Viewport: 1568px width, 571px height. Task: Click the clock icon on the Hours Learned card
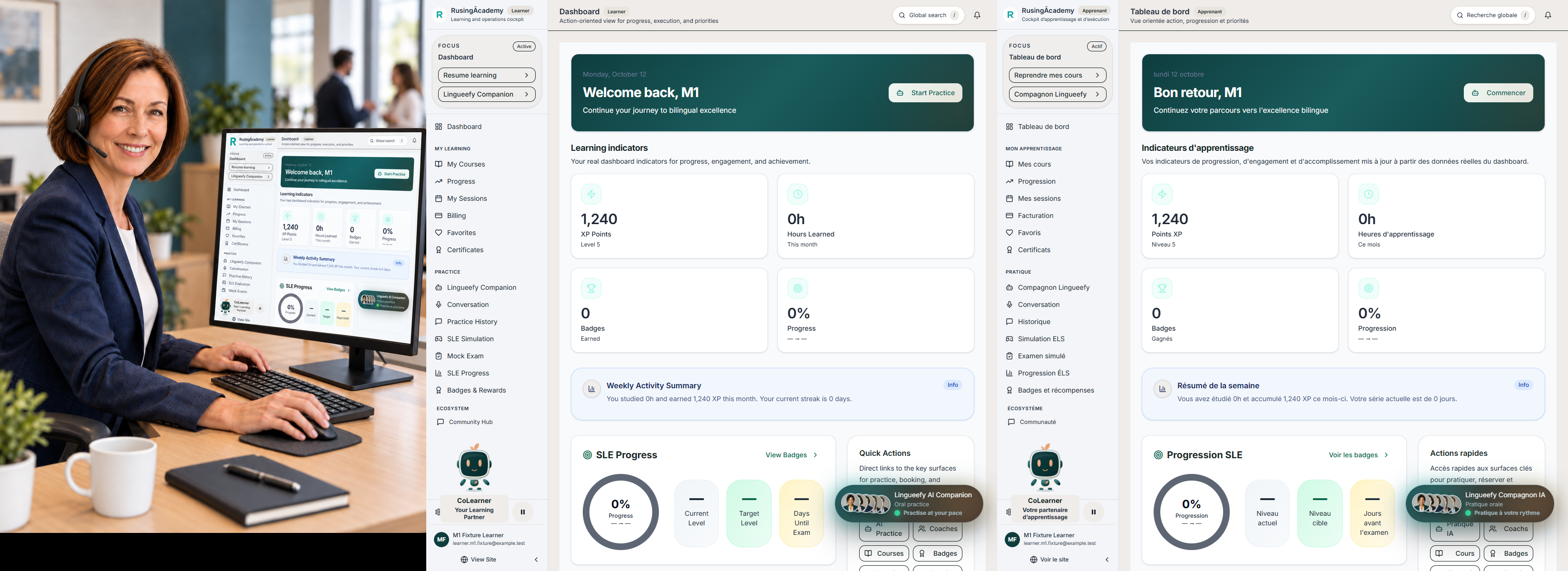click(797, 194)
